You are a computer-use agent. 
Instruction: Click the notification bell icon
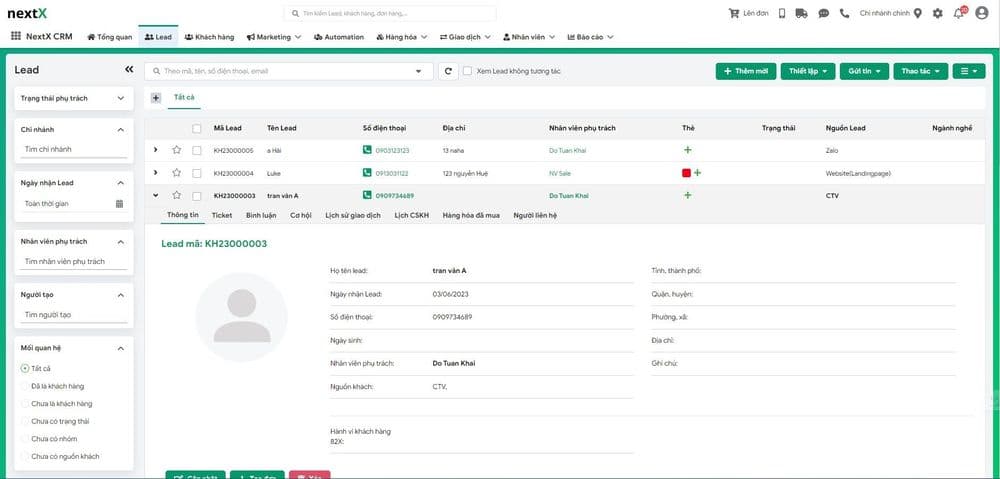[x=958, y=13]
